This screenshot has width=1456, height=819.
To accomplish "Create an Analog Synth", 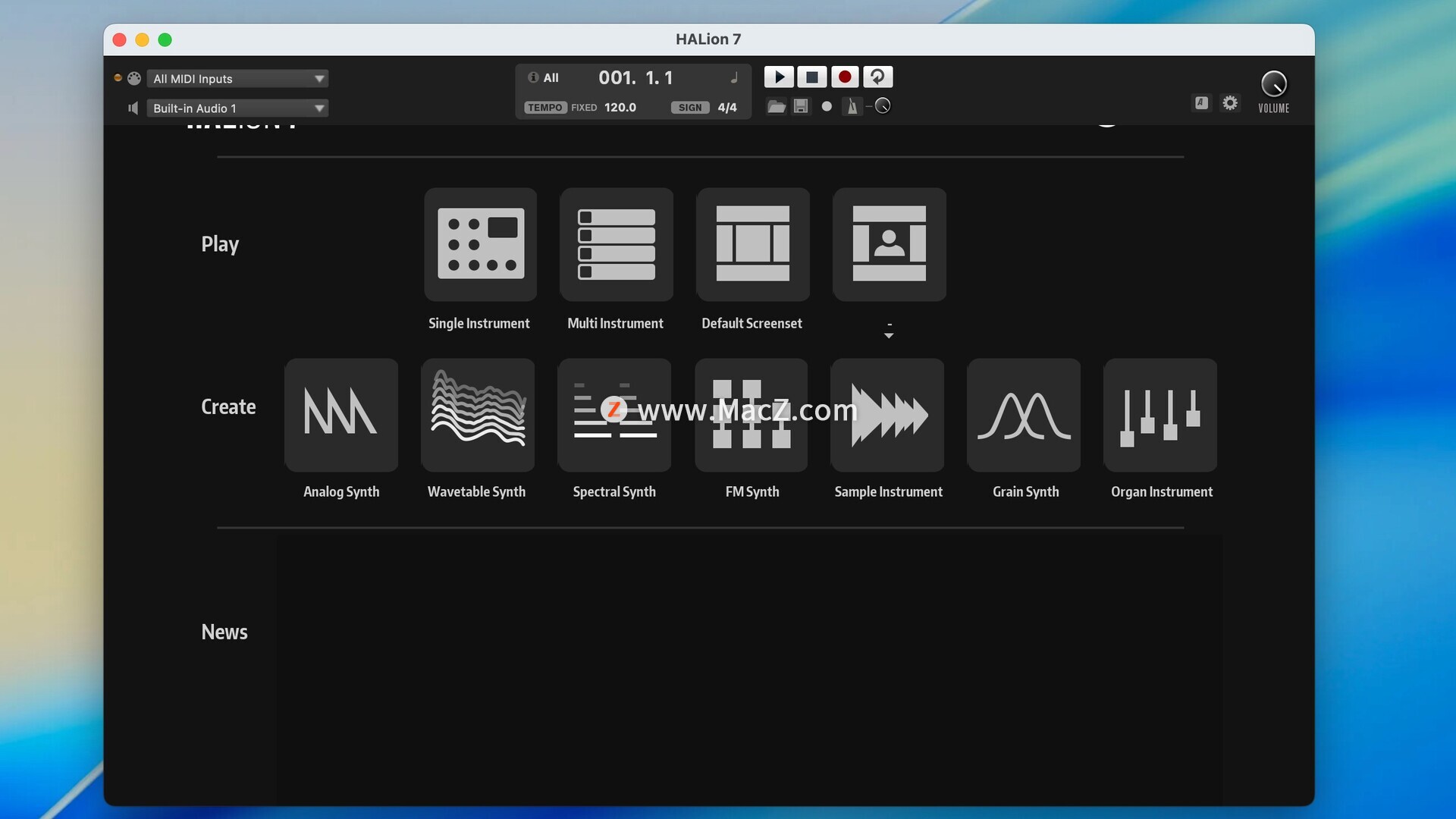I will click(x=341, y=415).
